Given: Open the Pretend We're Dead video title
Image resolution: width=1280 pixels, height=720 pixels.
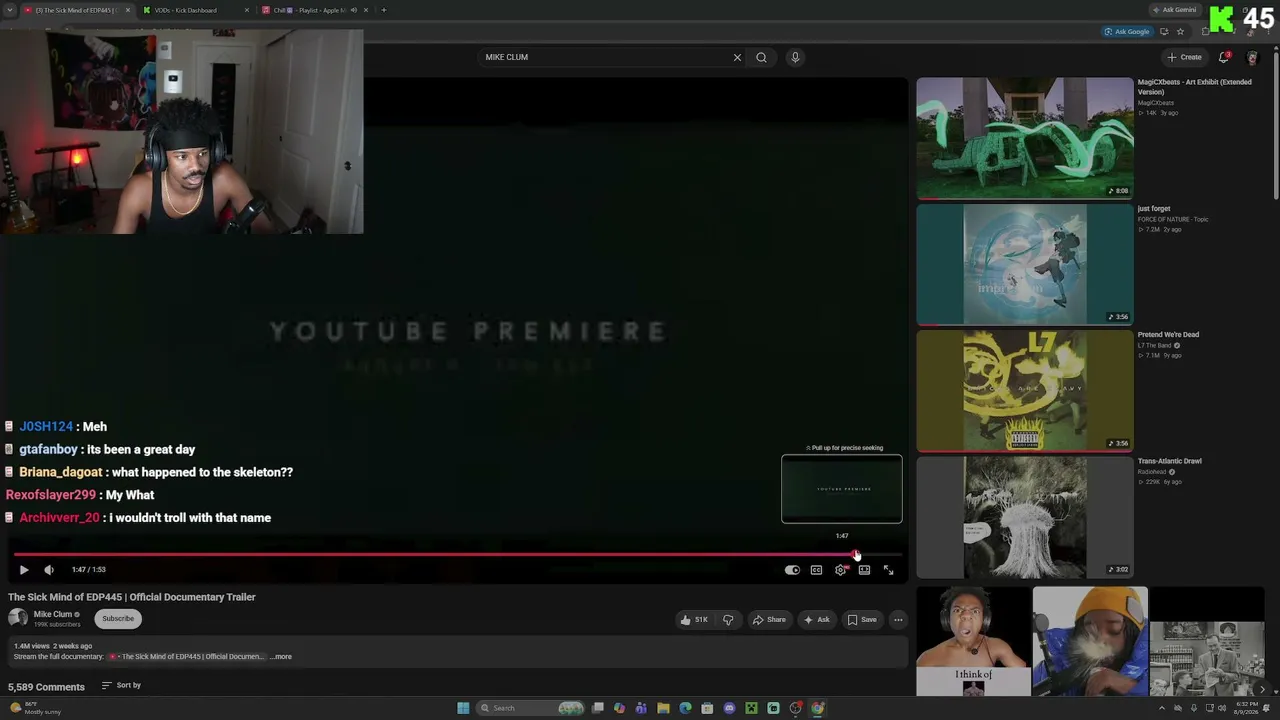Looking at the screenshot, I should pyautogui.click(x=1168, y=335).
